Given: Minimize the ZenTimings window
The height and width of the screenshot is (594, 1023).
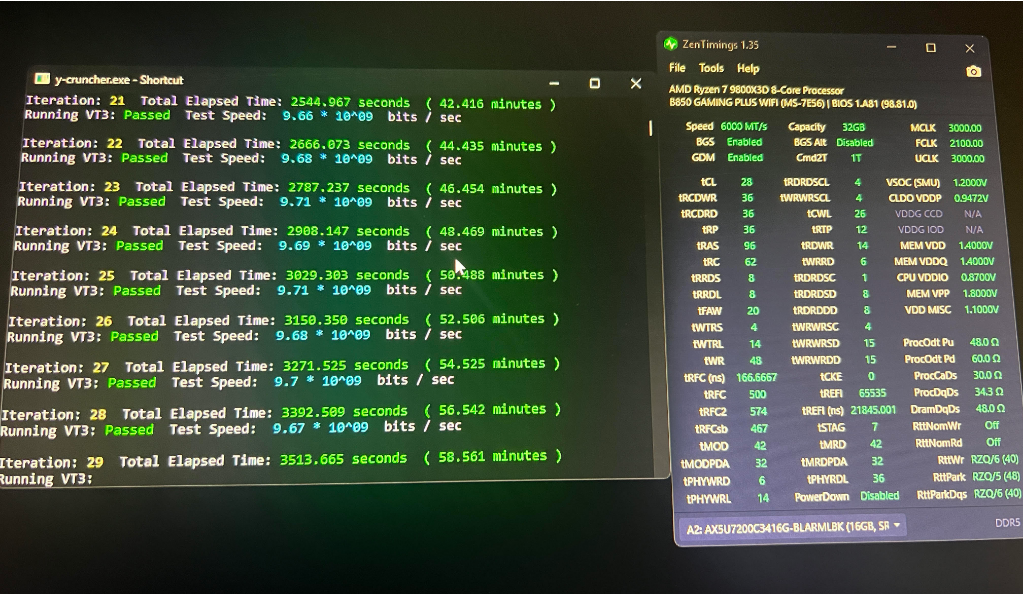Looking at the screenshot, I should (891, 47).
